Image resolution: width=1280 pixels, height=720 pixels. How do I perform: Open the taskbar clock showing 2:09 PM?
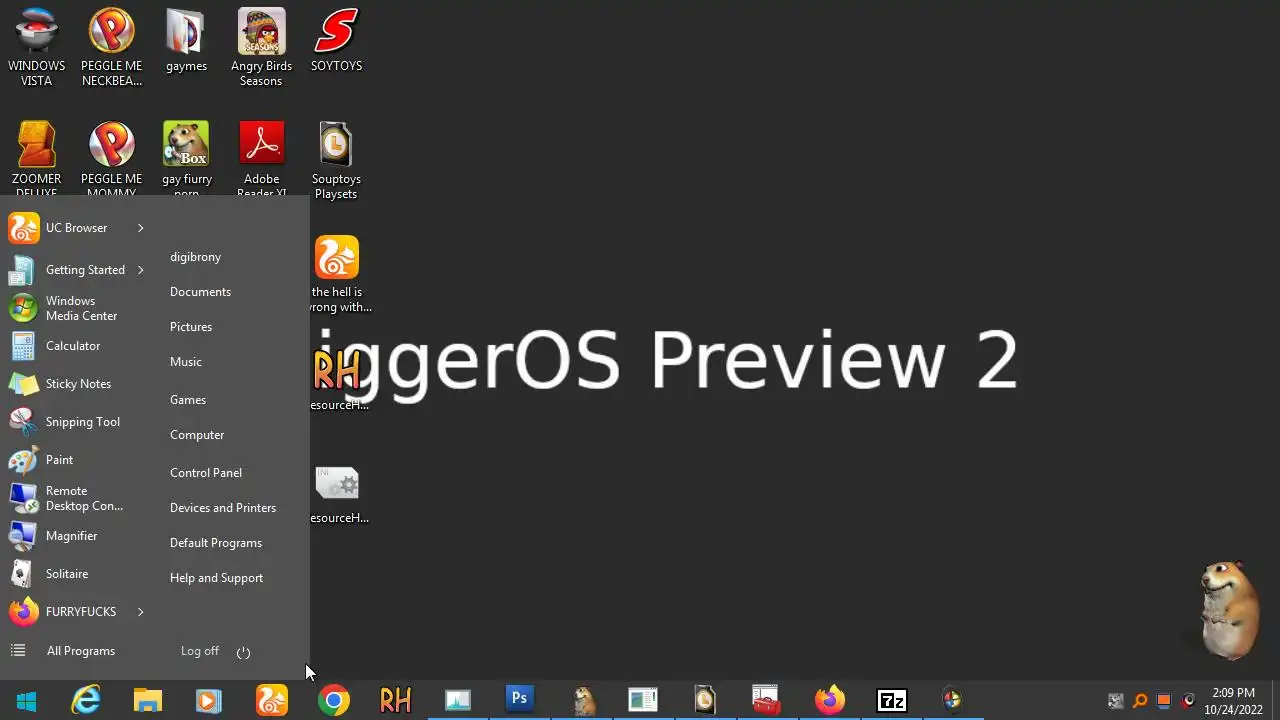1233,701
